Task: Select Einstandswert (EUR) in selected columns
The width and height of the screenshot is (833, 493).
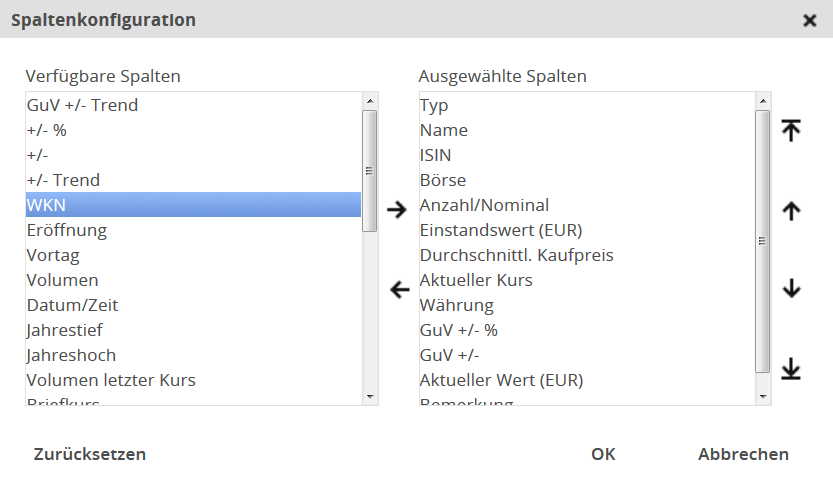Action: 586,230
